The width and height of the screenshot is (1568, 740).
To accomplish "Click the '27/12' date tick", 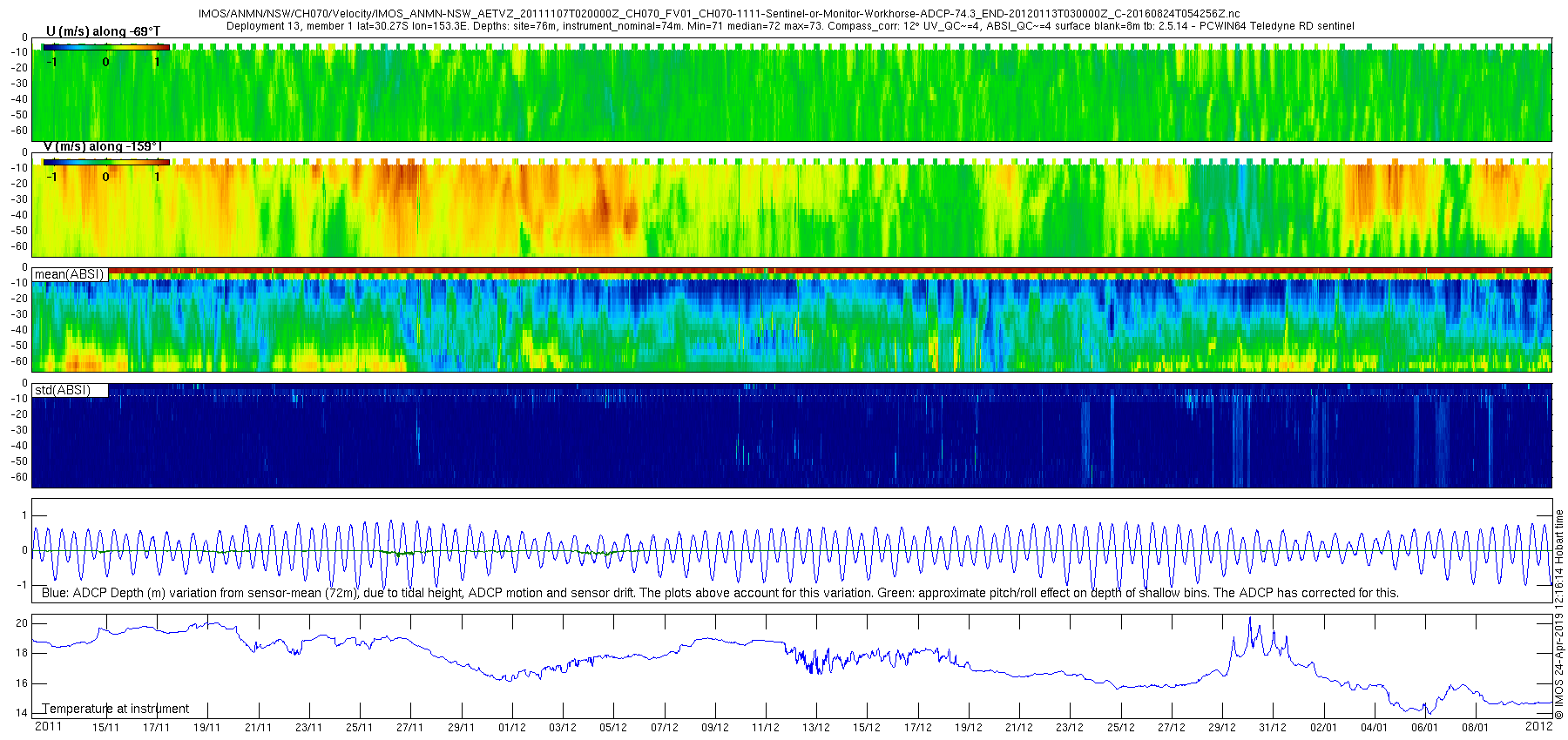I will point(1171,728).
